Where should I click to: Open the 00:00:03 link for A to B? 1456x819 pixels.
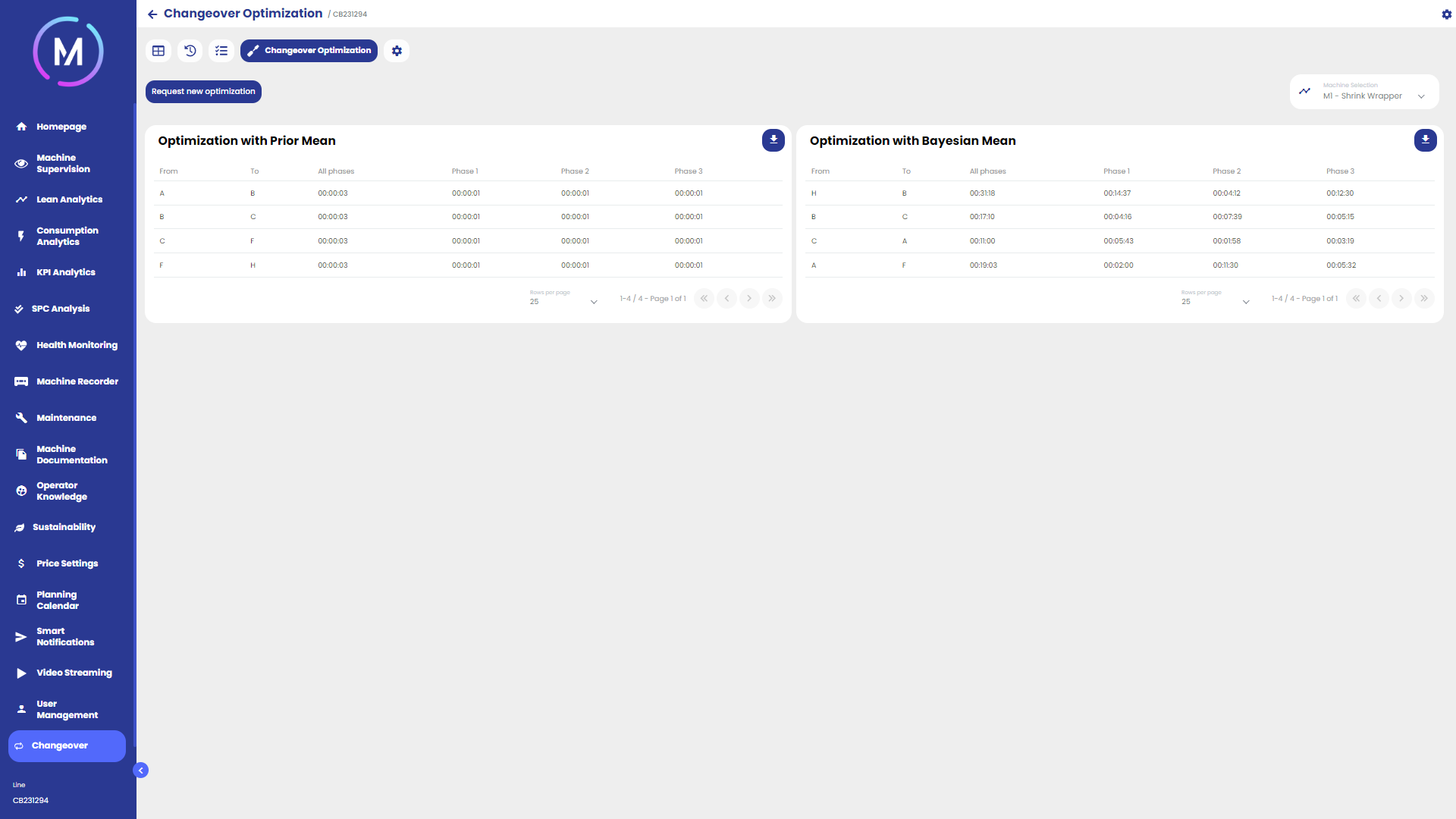333,193
